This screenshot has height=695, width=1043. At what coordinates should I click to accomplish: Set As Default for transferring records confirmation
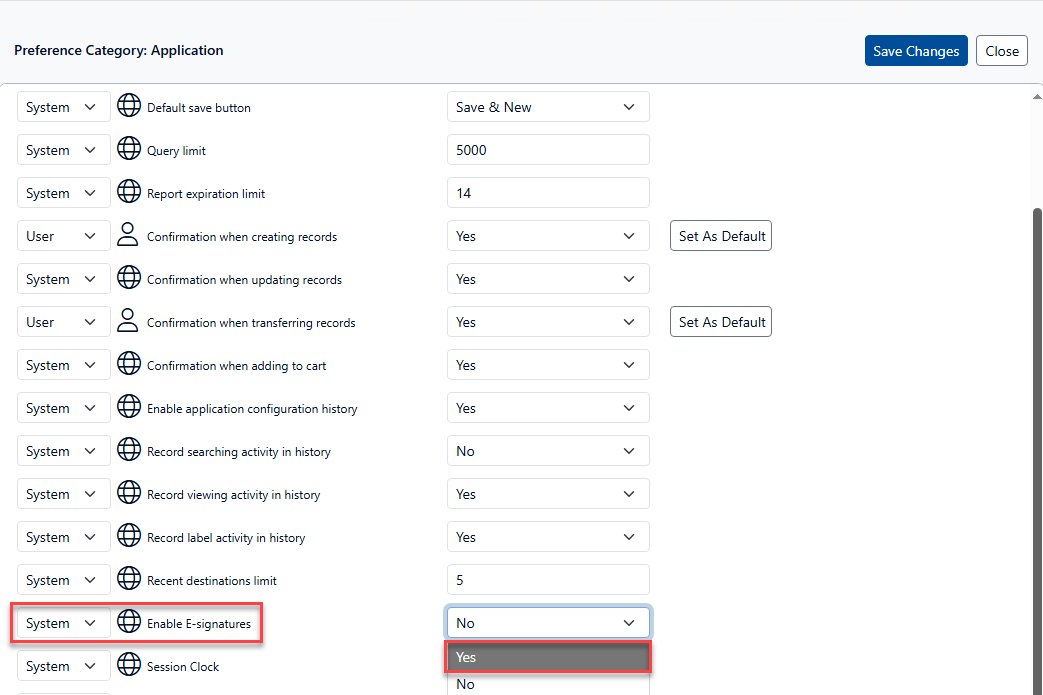(x=721, y=322)
